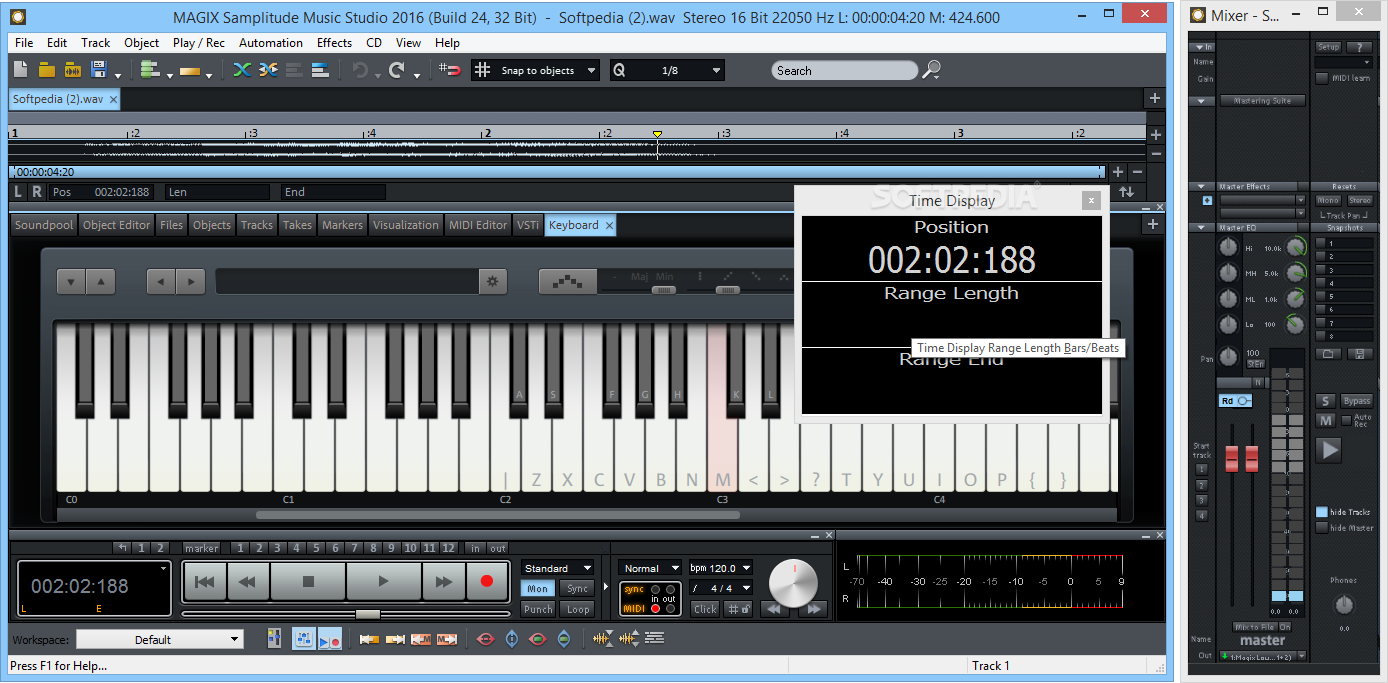
Task: Switch to the Soundpool tab
Action: 44,225
